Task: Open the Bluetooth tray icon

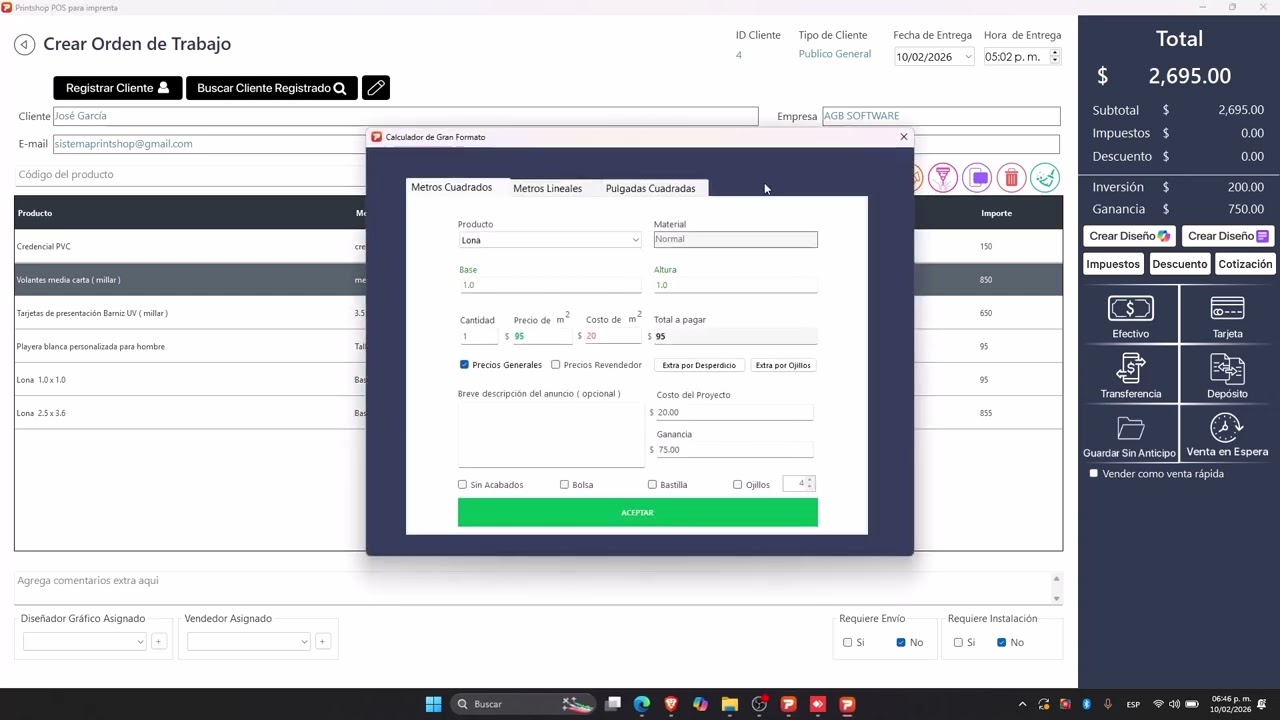Action: (1087, 704)
